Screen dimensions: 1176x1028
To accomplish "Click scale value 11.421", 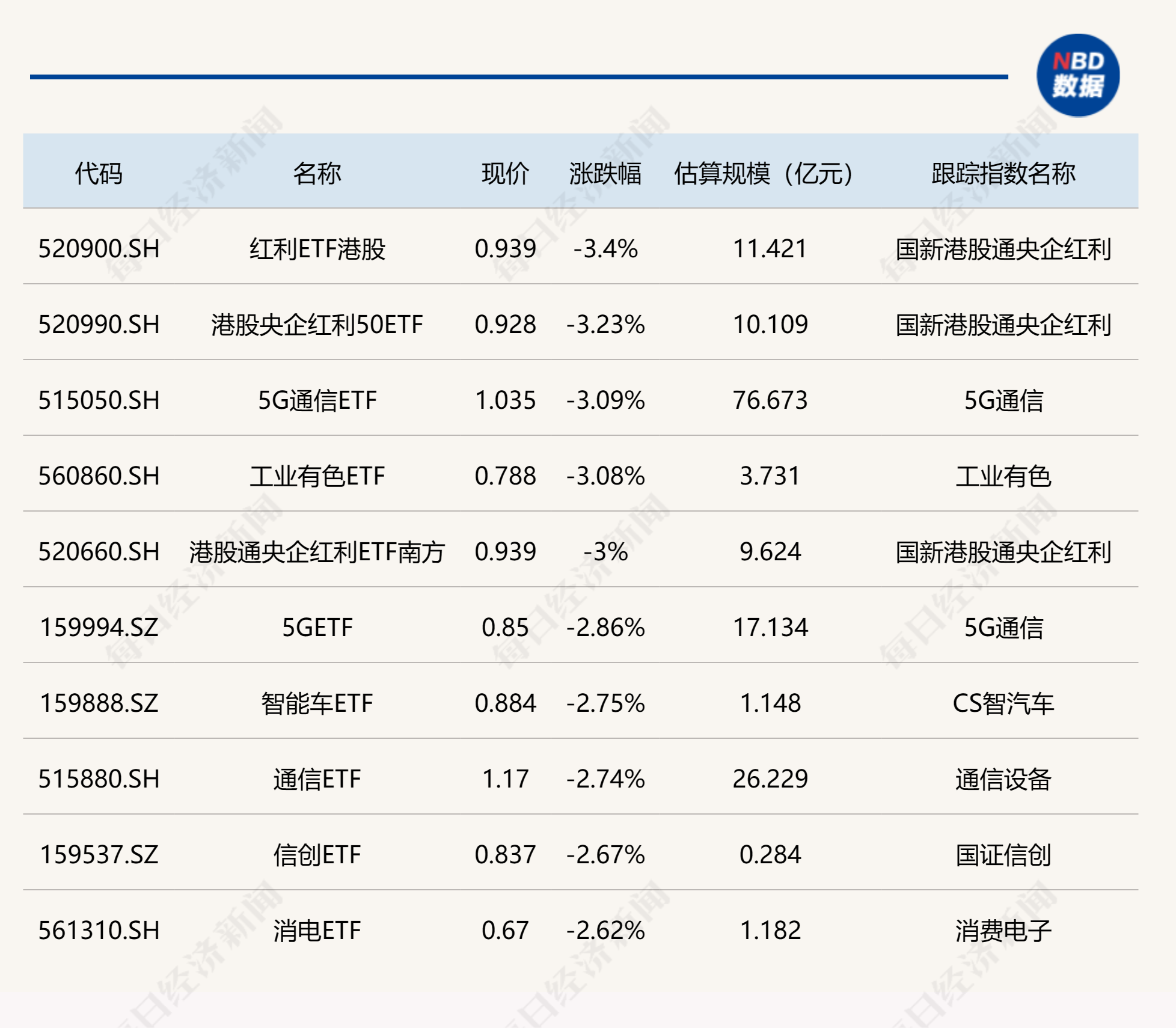I will click(x=770, y=249).
